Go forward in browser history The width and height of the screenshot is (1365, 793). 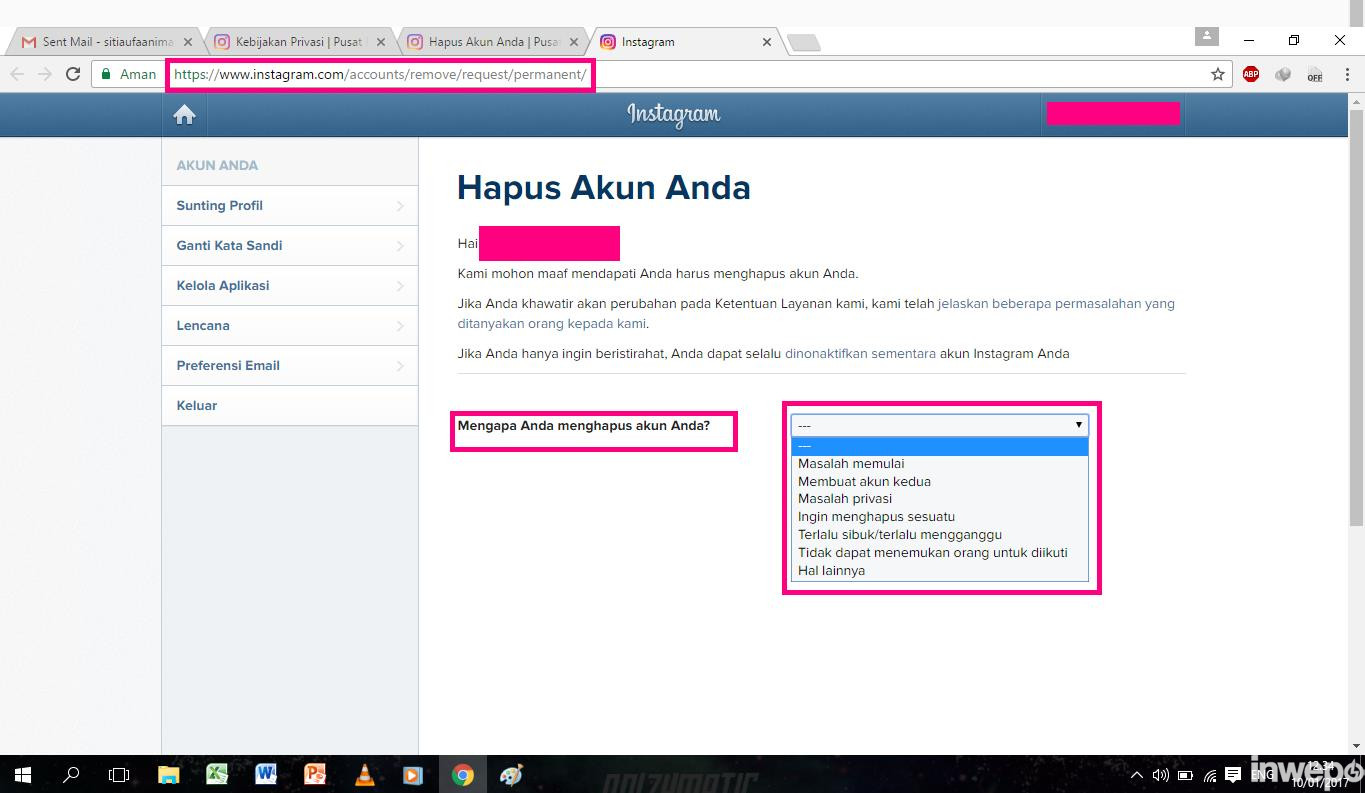[44, 74]
